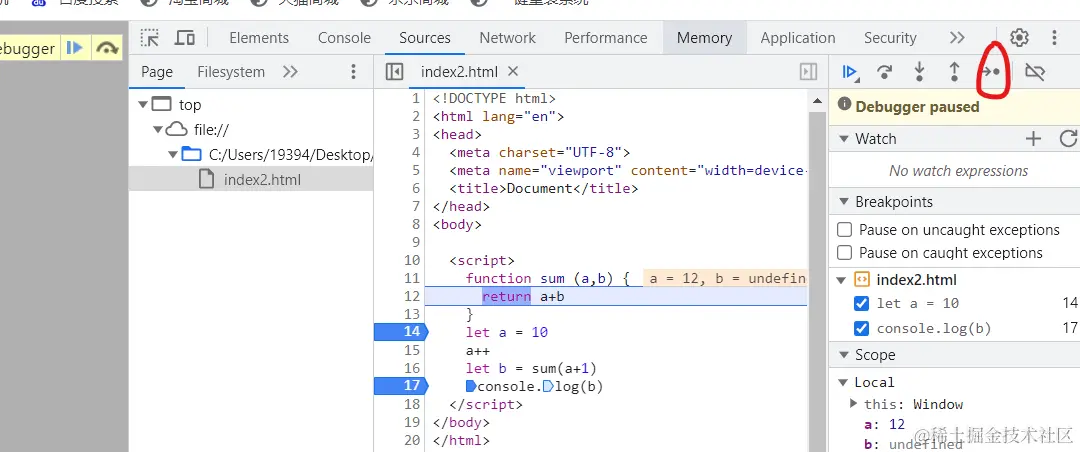The width and height of the screenshot is (1080, 452).
Task: Open the Network tab
Action: click(508, 38)
